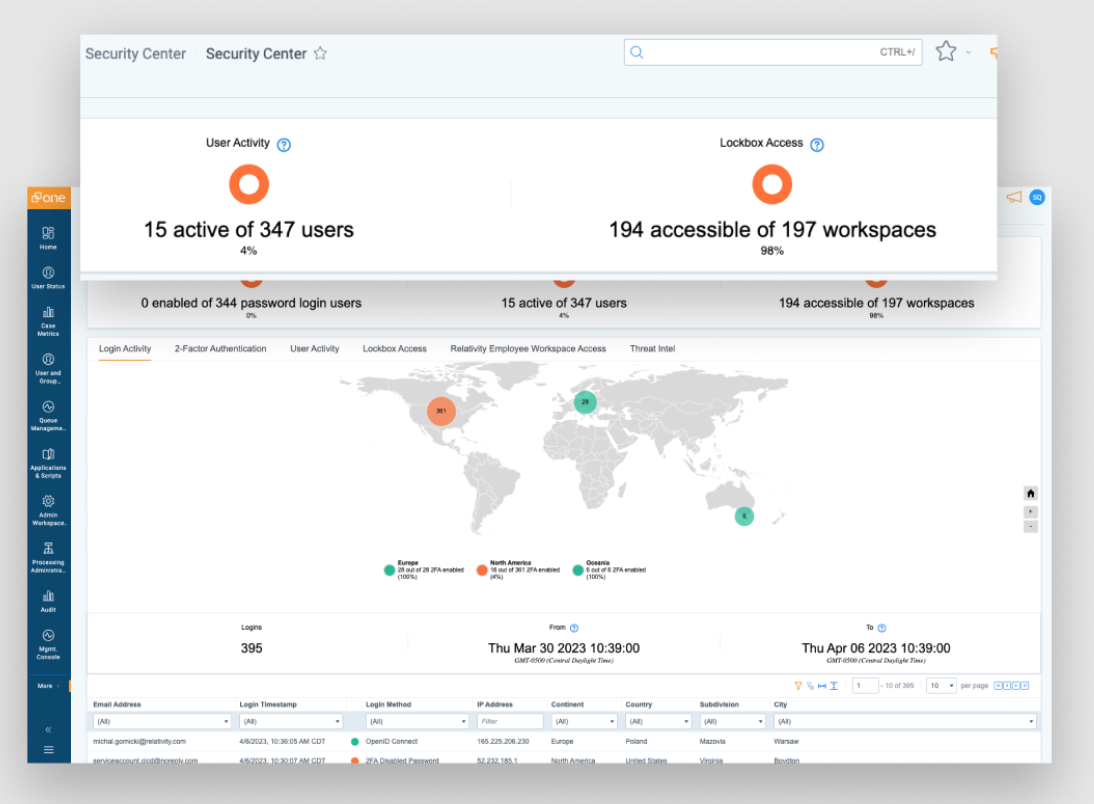Collapse sidebar with double chevron icon
This screenshot has height=804, width=1094.
48,729
